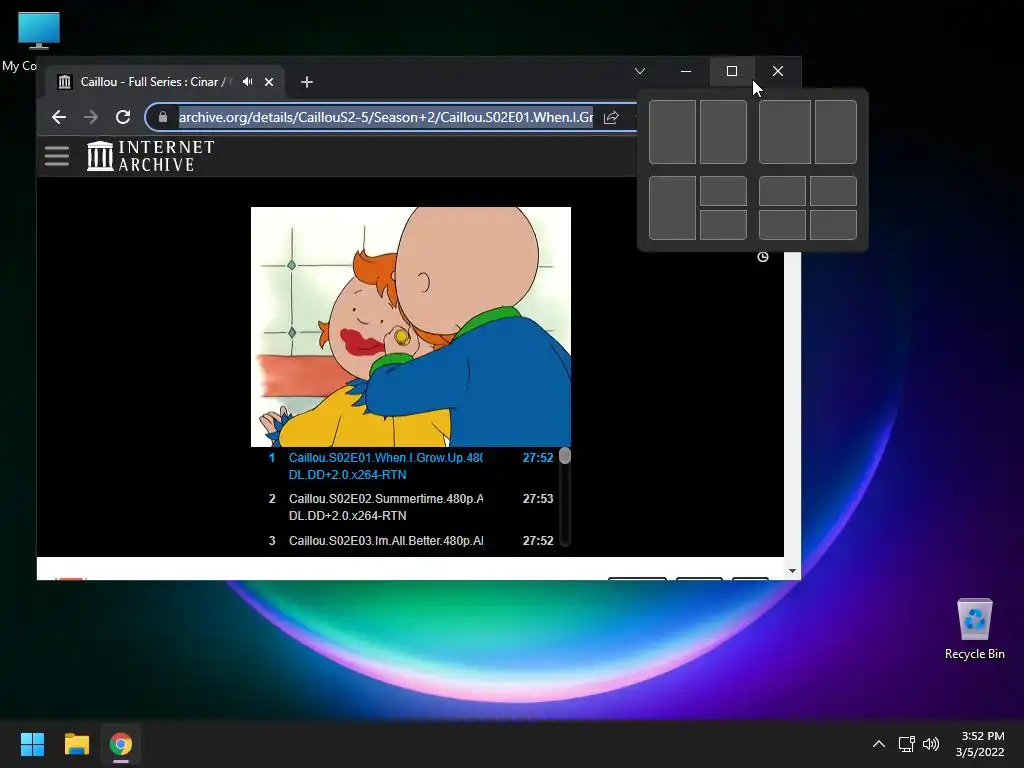Reload the archive.org page
The image size is (1024, 768).
pyautogui.click(x=123, y=117)
